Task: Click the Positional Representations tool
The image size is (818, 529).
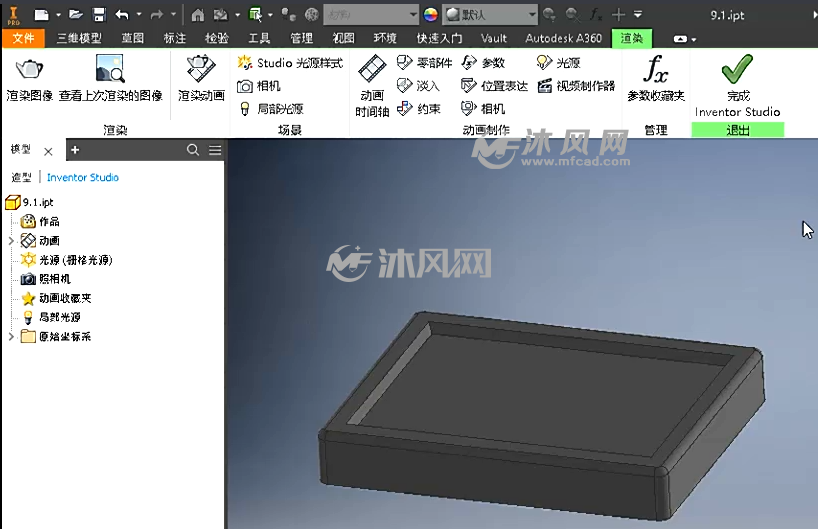Action: (495, 86)
